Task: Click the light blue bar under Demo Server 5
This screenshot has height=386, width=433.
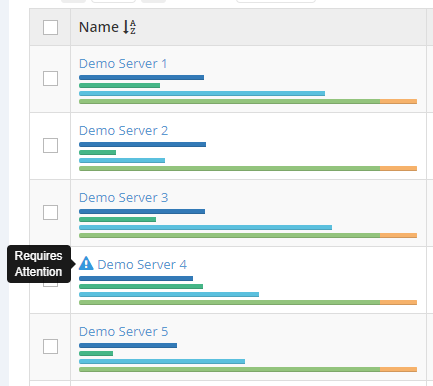Action: pos(162,361)
